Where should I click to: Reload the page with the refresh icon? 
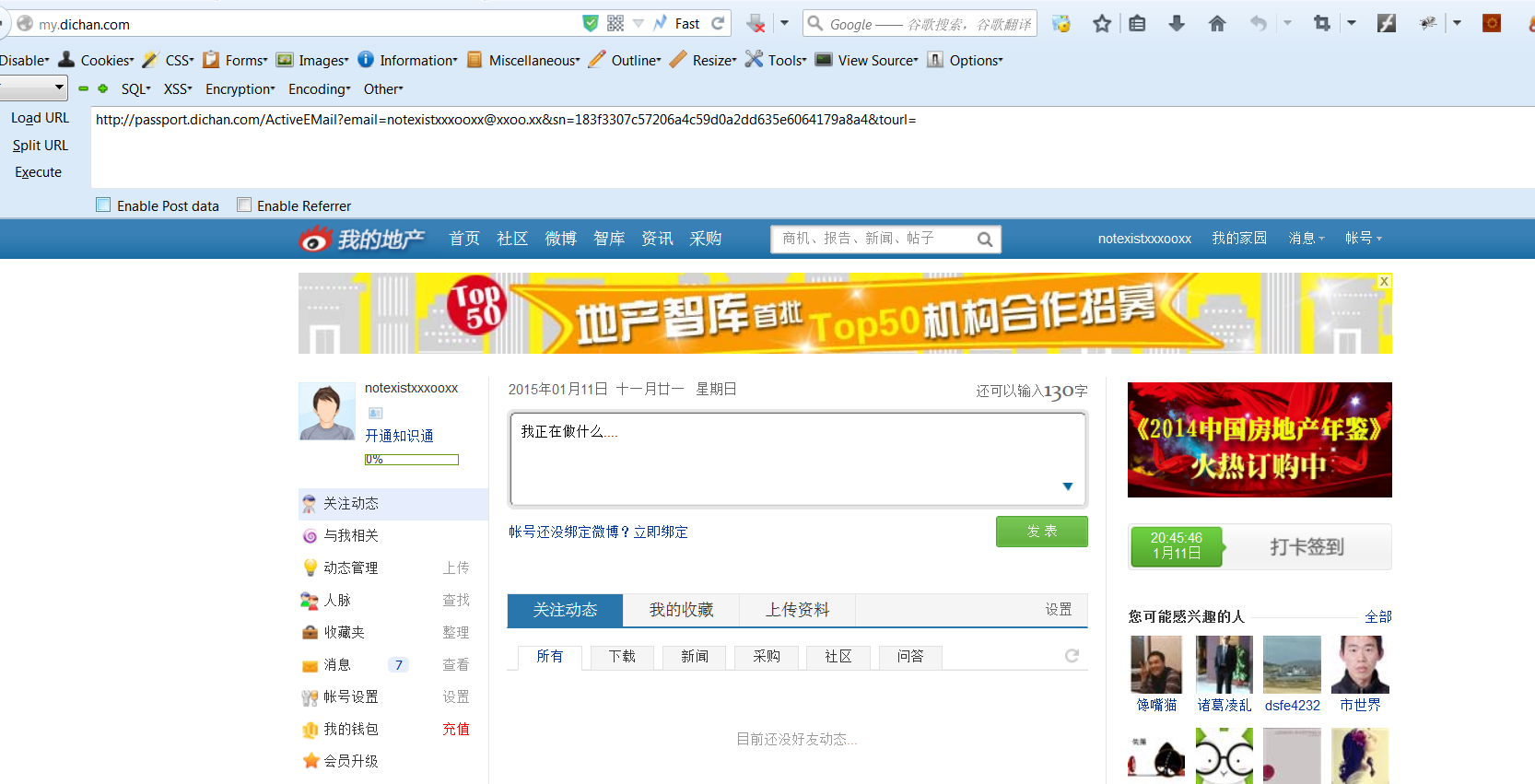[718, 23]
